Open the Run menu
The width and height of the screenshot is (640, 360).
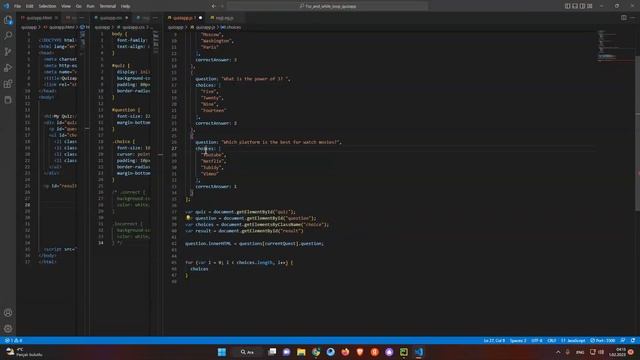click(x=91, y=6)
